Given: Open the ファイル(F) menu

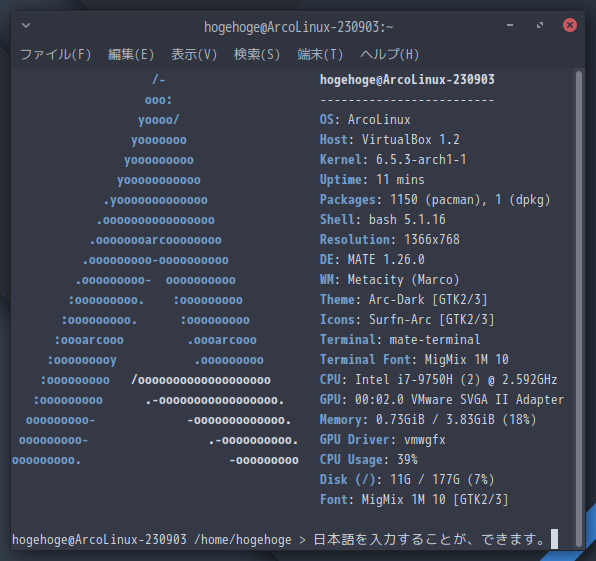Looking at the screenshot, I should click(55, 54).
